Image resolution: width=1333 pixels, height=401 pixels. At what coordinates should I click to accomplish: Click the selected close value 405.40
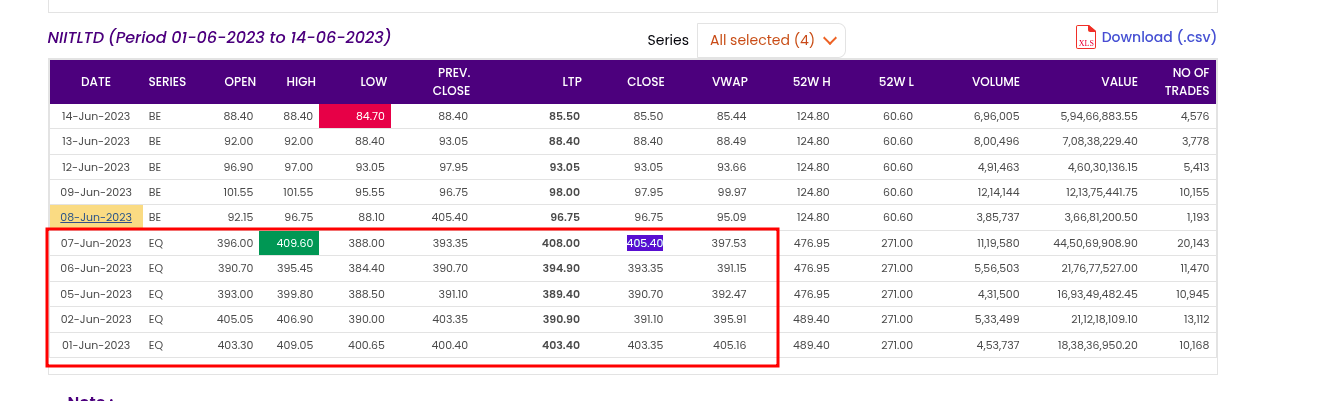(x=645, y=243)
